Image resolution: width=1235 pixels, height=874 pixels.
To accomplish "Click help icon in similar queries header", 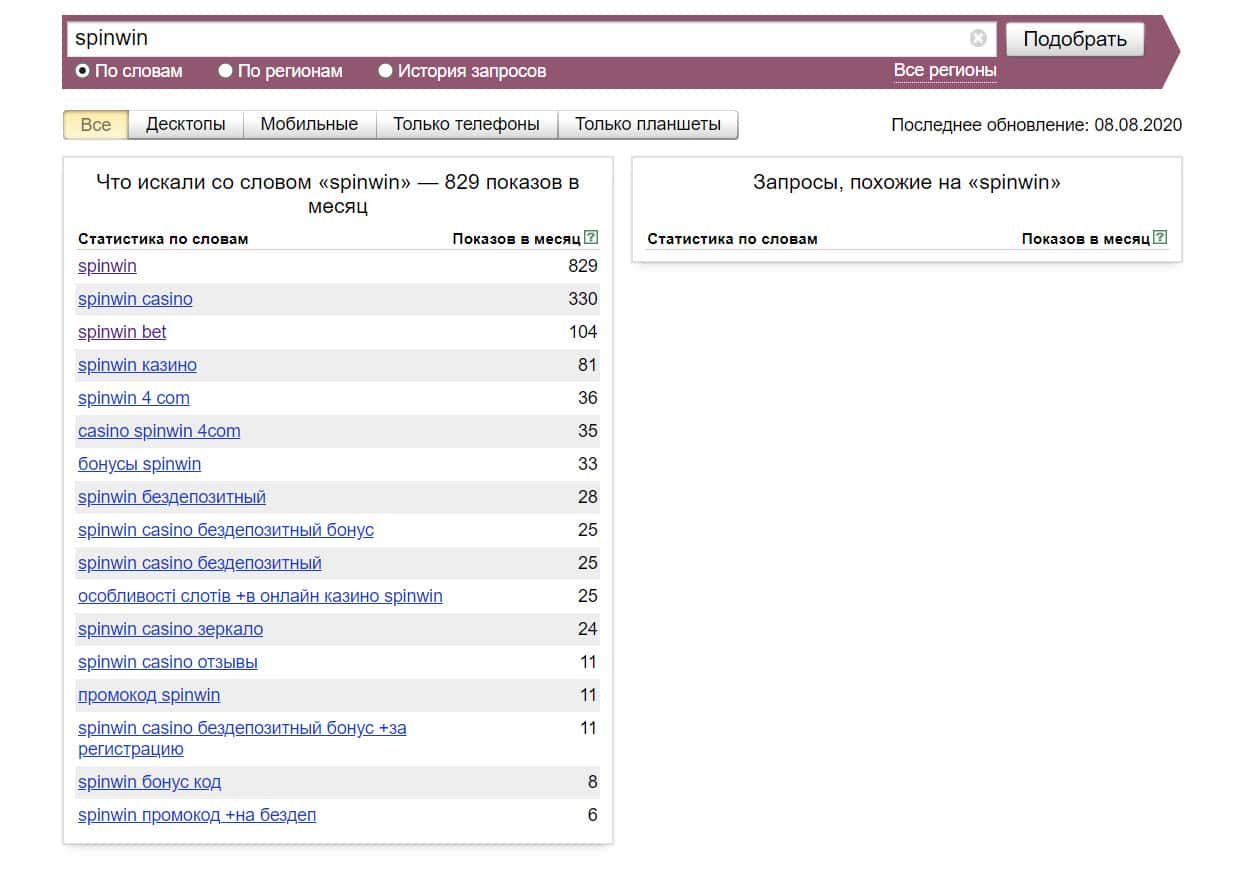I will [1160, 238].
